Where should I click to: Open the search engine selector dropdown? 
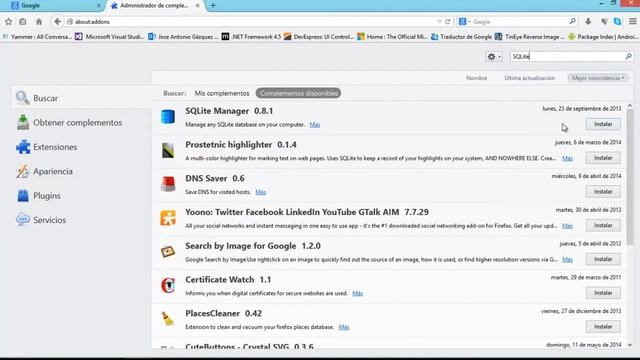click(x=464, y=22)
